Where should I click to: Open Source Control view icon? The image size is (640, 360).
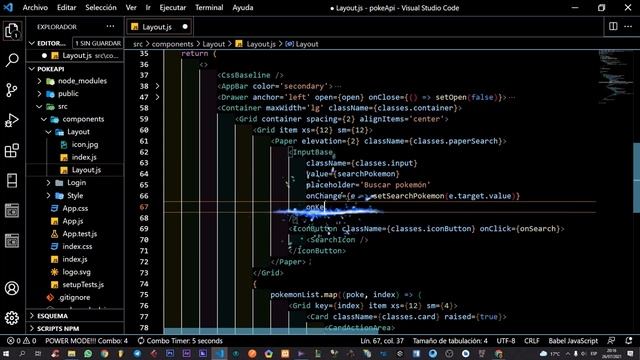pyautogui.click(x=12, y=90)
